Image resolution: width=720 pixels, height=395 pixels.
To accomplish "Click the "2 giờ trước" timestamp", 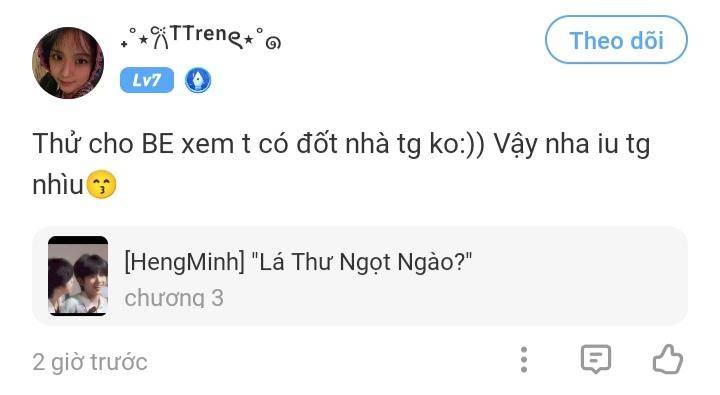I will coord(90,362).
